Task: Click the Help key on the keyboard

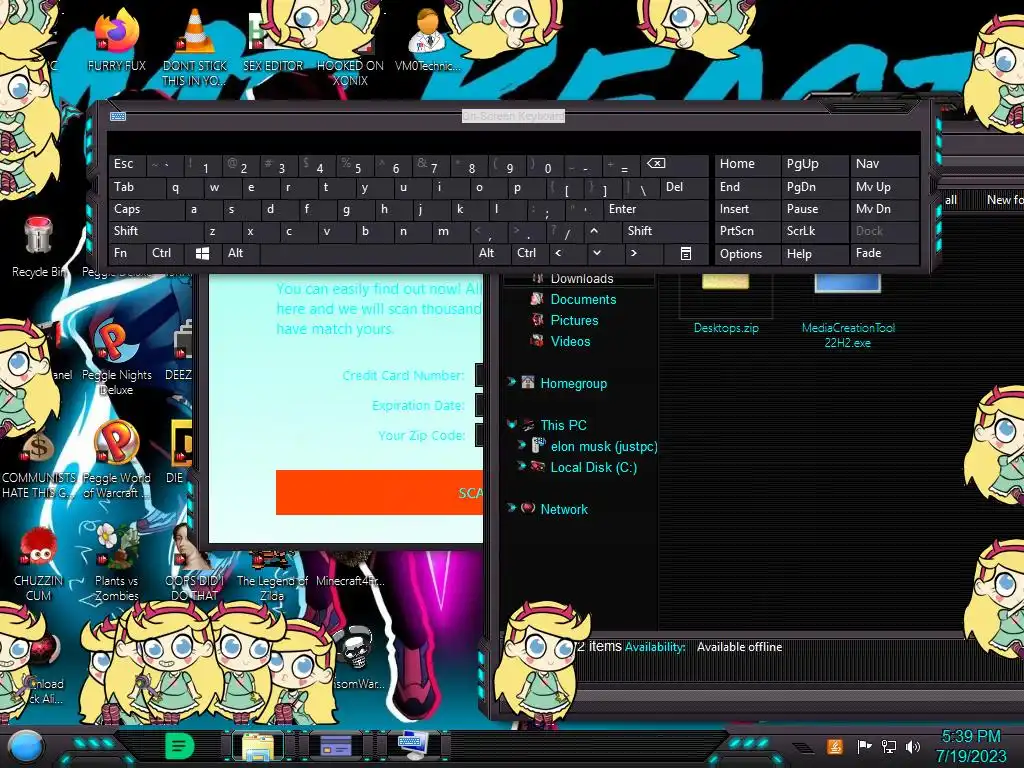Action: [814, 253]
